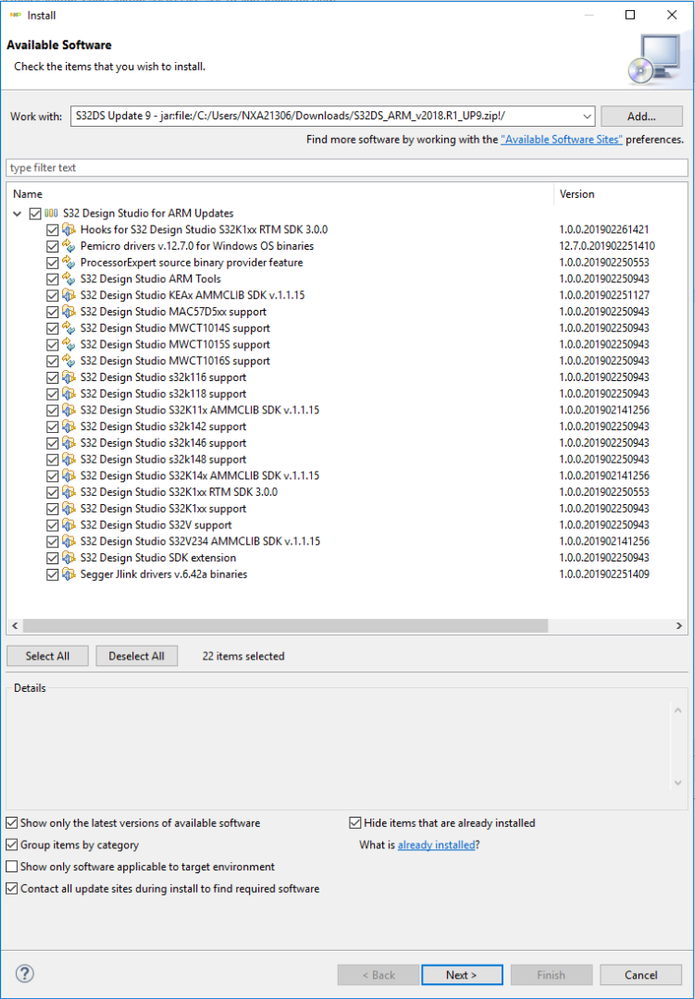Click icon beside Segger Jlink drivers
695x999 pixels.
point(69,575)
